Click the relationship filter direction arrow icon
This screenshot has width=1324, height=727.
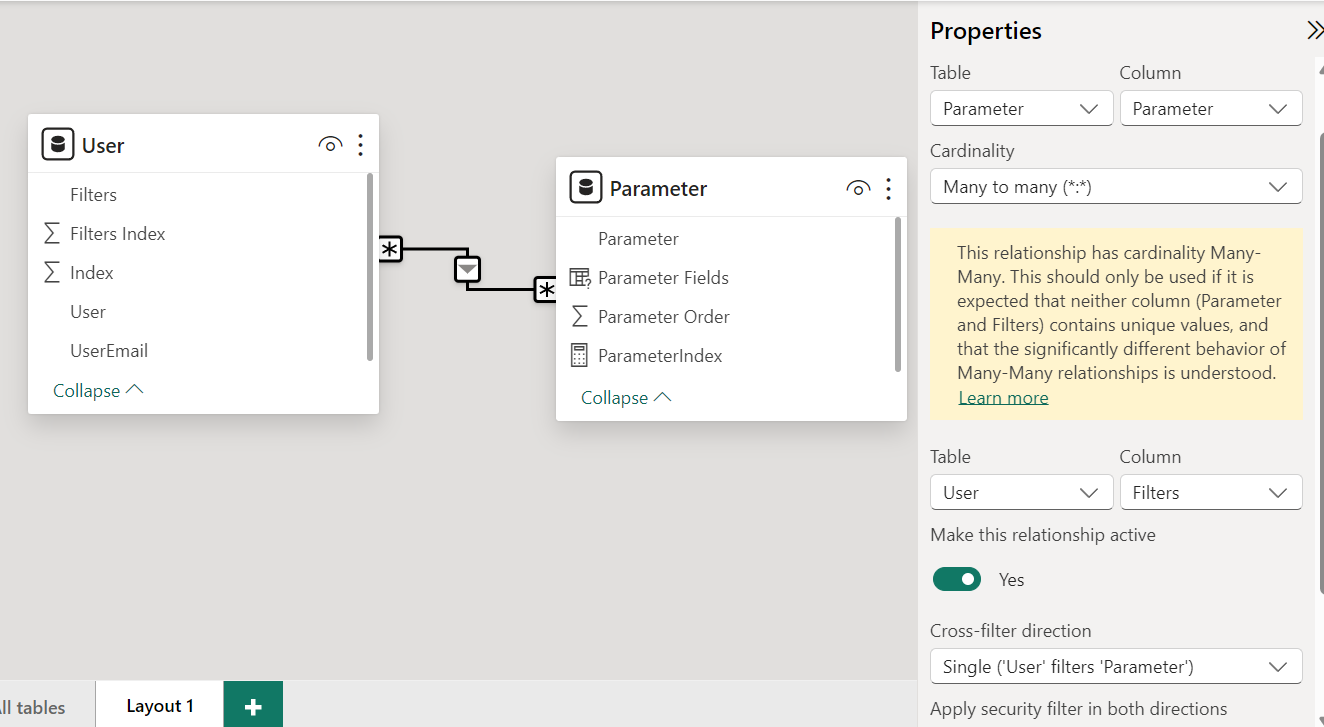(x=468, y=269)
